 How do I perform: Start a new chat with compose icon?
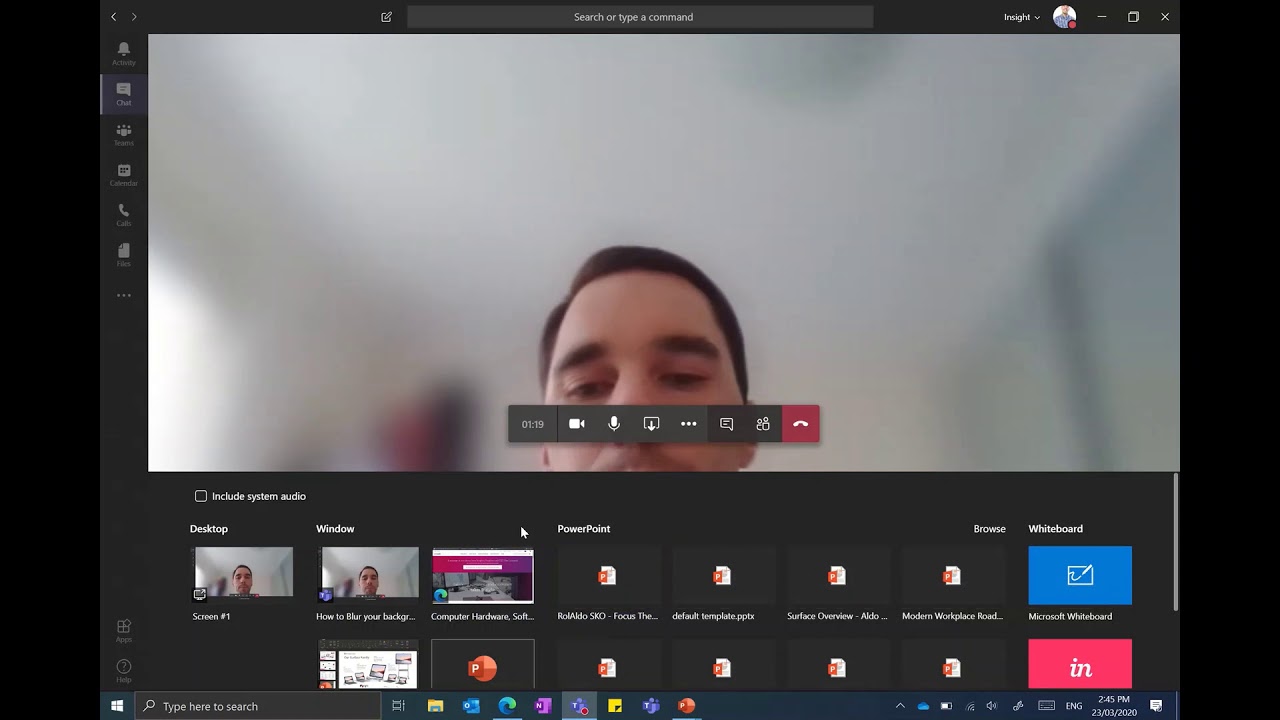click(386, 17)
